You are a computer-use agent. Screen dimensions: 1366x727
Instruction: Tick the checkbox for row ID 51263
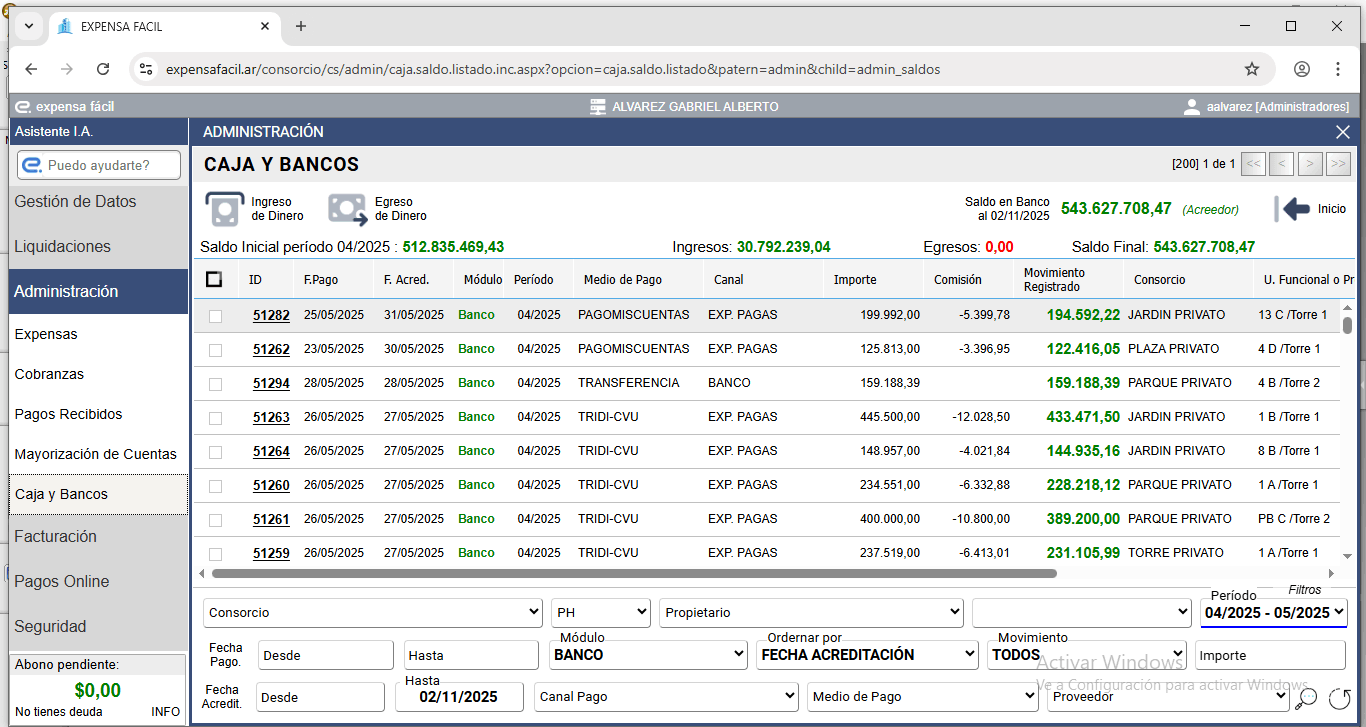click(215, 418)
